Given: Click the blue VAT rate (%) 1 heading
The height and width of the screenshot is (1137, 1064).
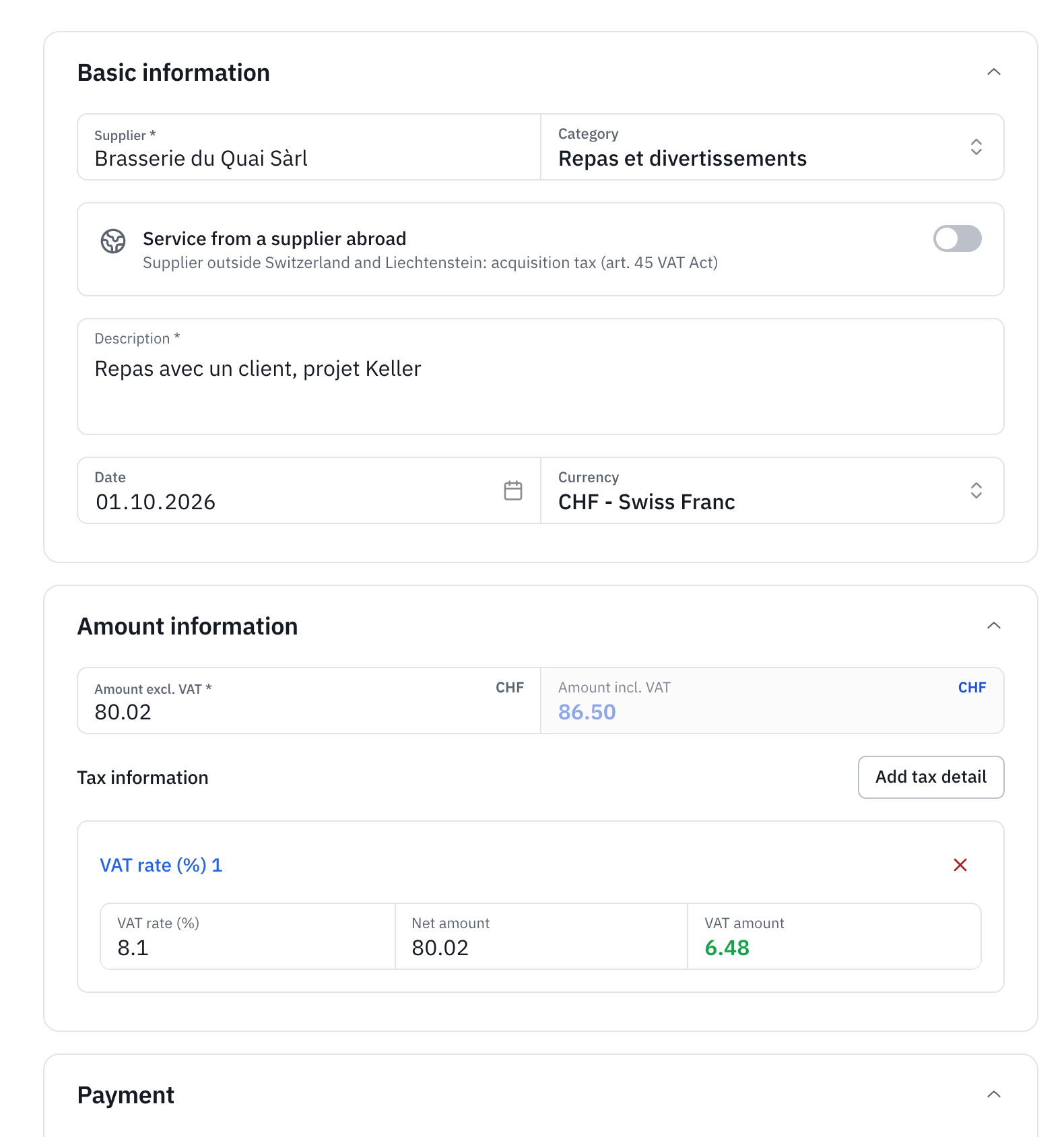Looking at the screenshot, I should coord(161,865).
